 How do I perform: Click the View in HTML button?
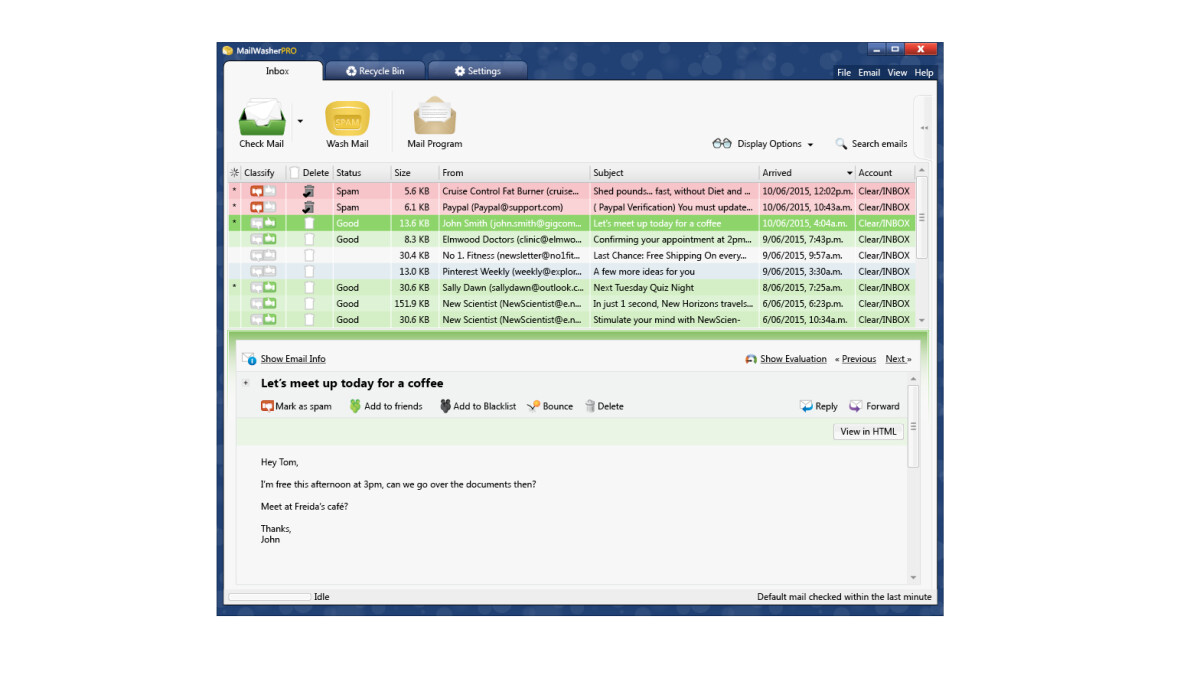point(867,431)
